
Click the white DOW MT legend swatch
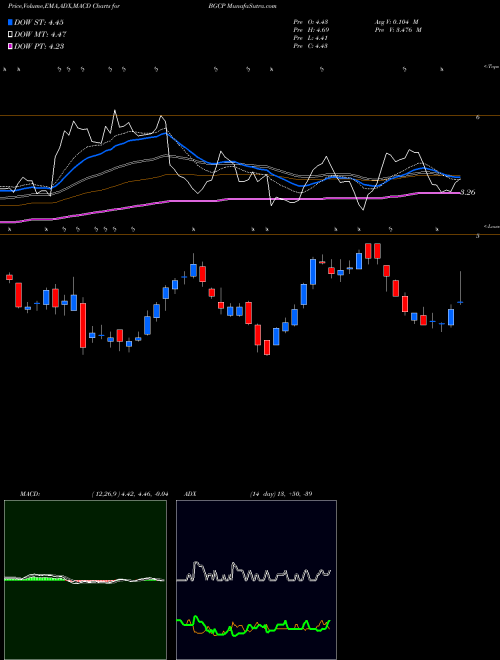pos(11,35)
